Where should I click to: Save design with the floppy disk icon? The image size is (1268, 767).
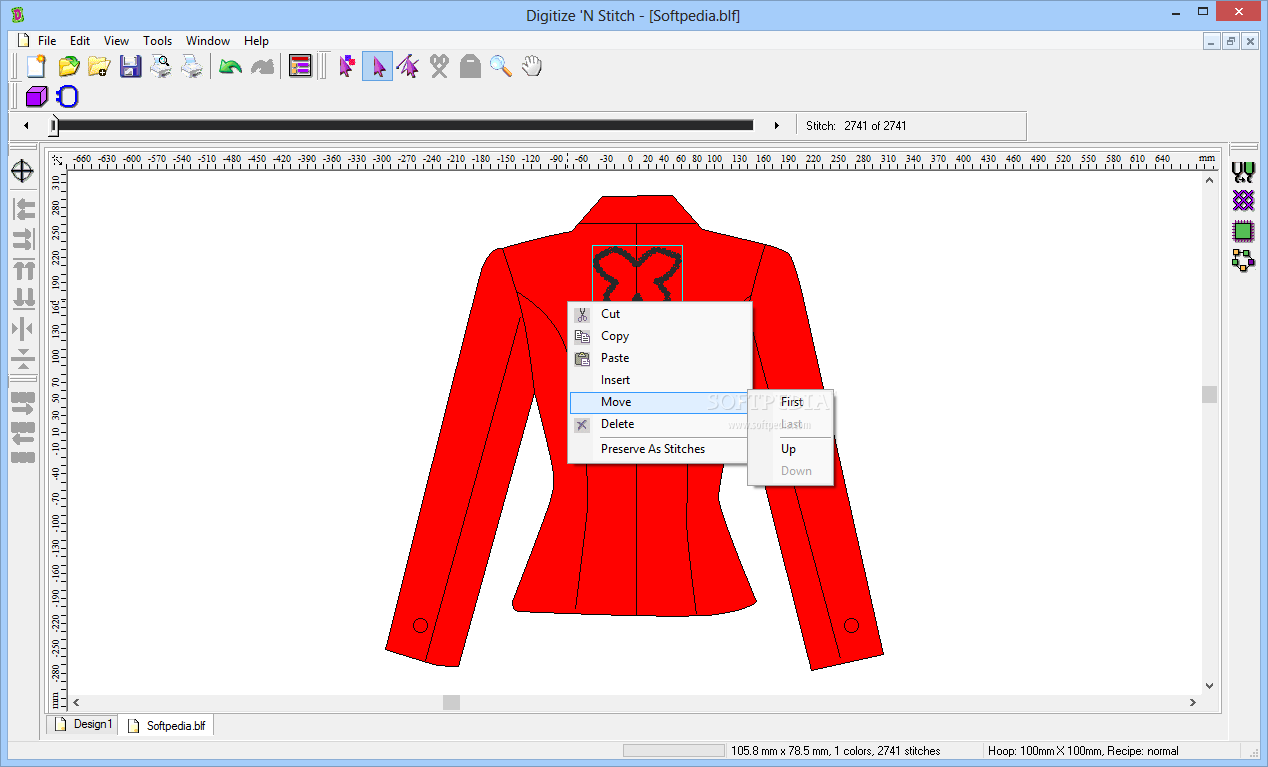tap(129, 67)
